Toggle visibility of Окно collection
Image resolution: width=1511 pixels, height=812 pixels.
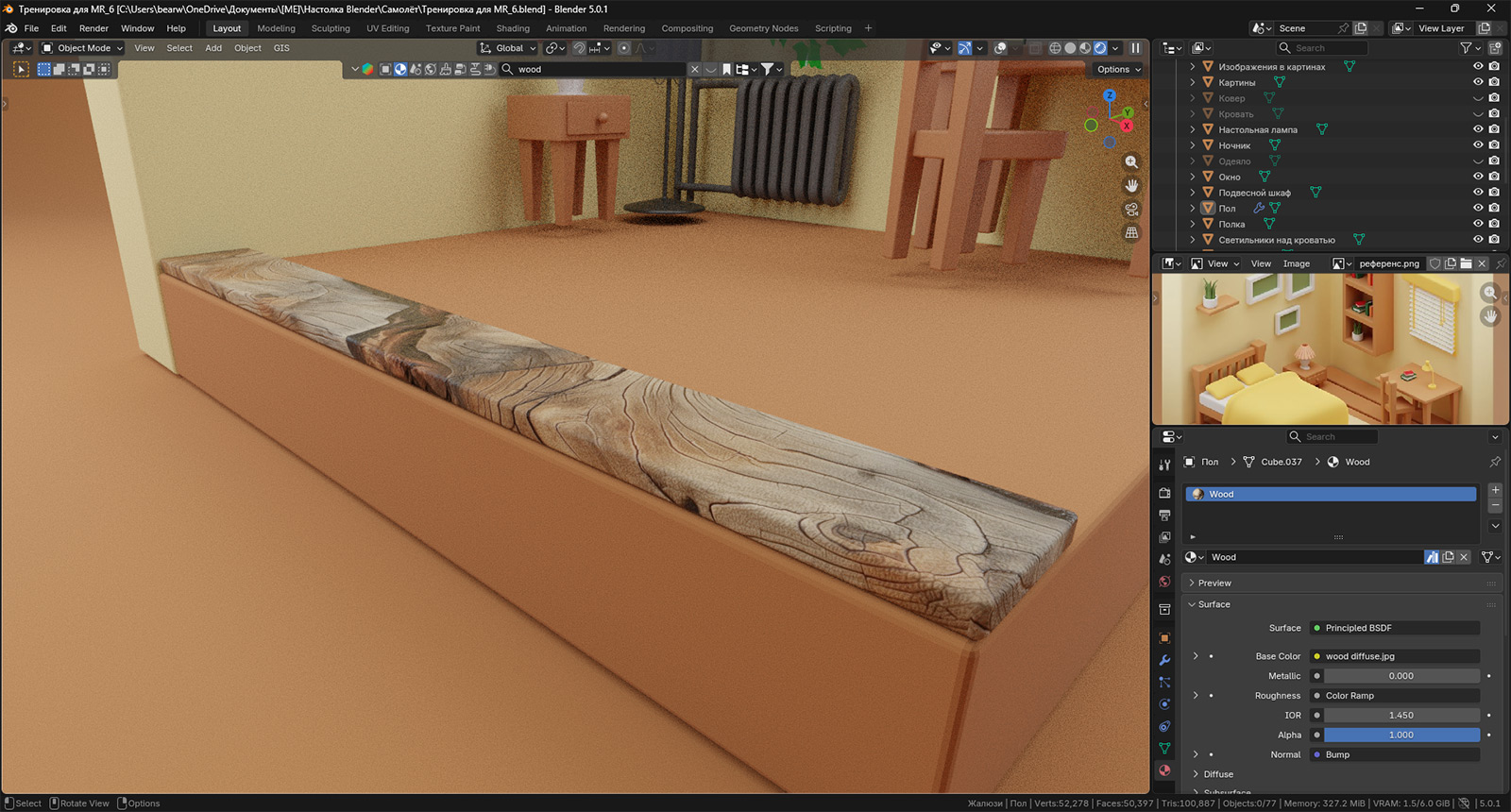tap(1478, 177)
